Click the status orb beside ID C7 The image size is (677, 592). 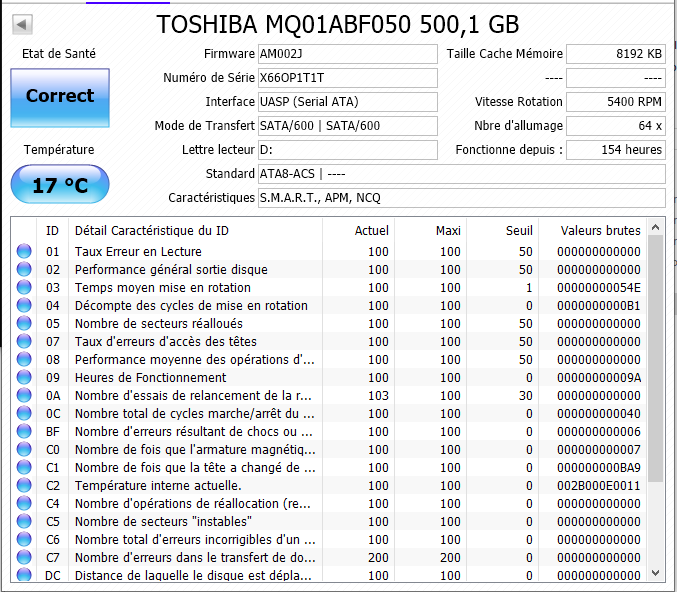click(24, 558)
